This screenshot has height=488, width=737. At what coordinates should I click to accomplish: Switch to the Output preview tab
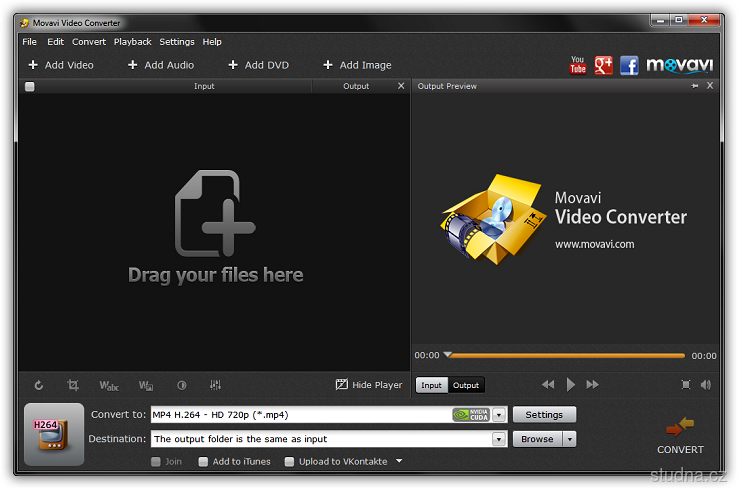tap(466, 385)
